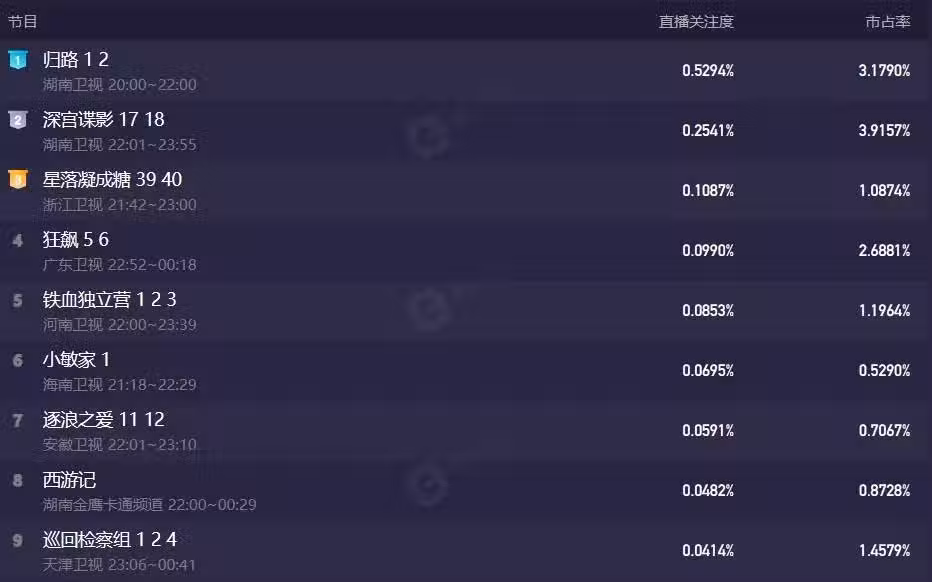This screenshot has width=932, height=582.
Task: Click the 3.9157% market share value
Action: point(884,131)
